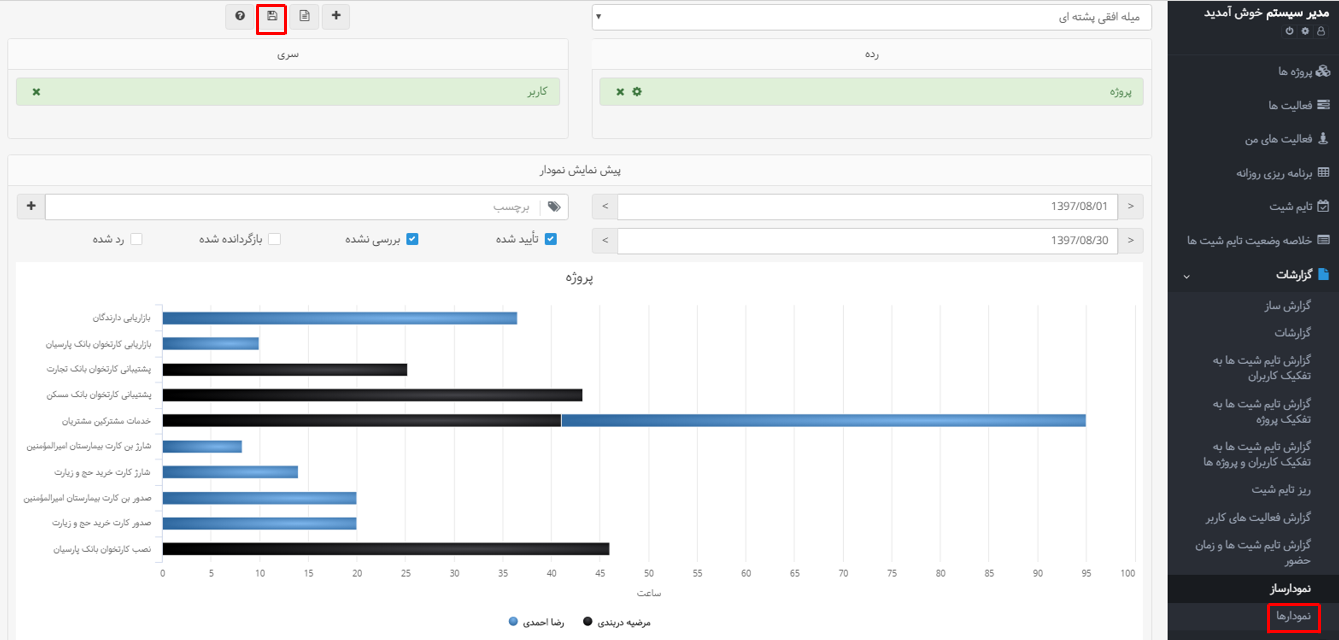Click the power logout icon under username

[x=1290, y=32]
